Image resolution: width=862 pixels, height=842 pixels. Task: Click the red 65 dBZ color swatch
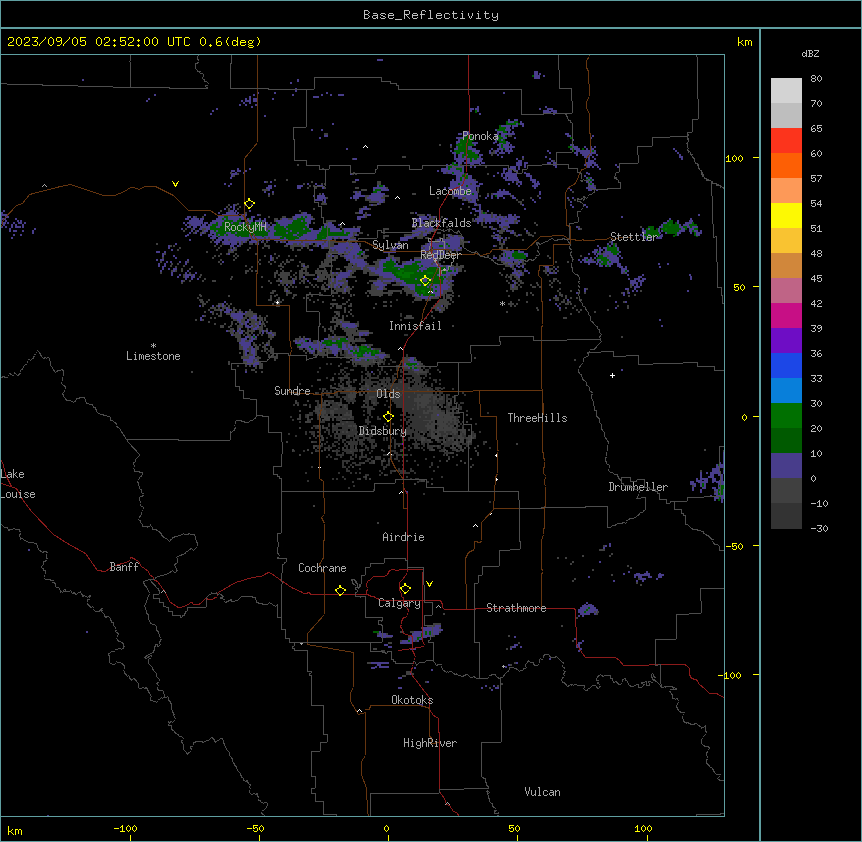pos(786,141)
